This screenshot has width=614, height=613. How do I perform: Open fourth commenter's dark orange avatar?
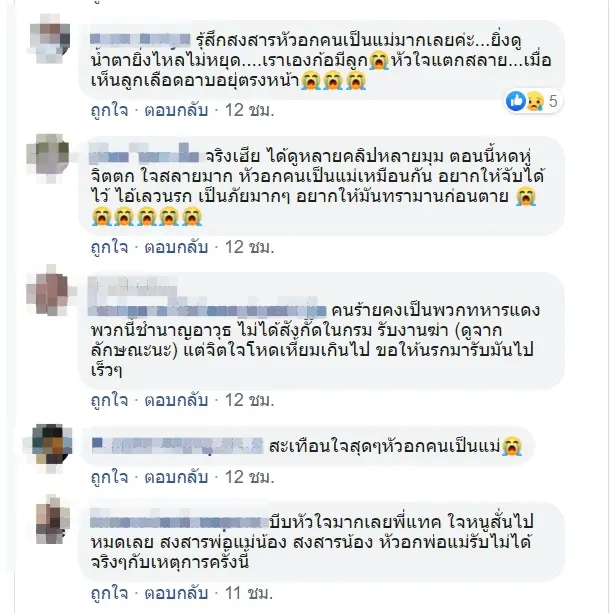tap(50, 447)
